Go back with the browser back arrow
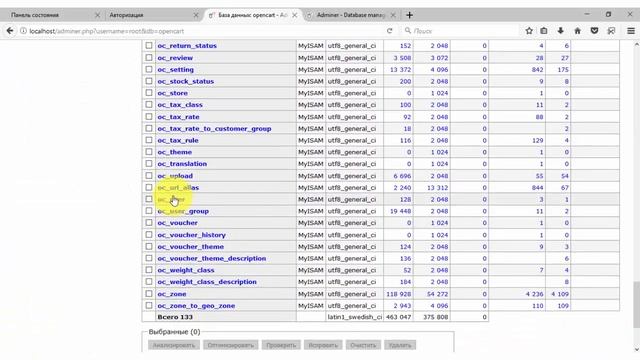Screen dimensions: 640x360 10,31
